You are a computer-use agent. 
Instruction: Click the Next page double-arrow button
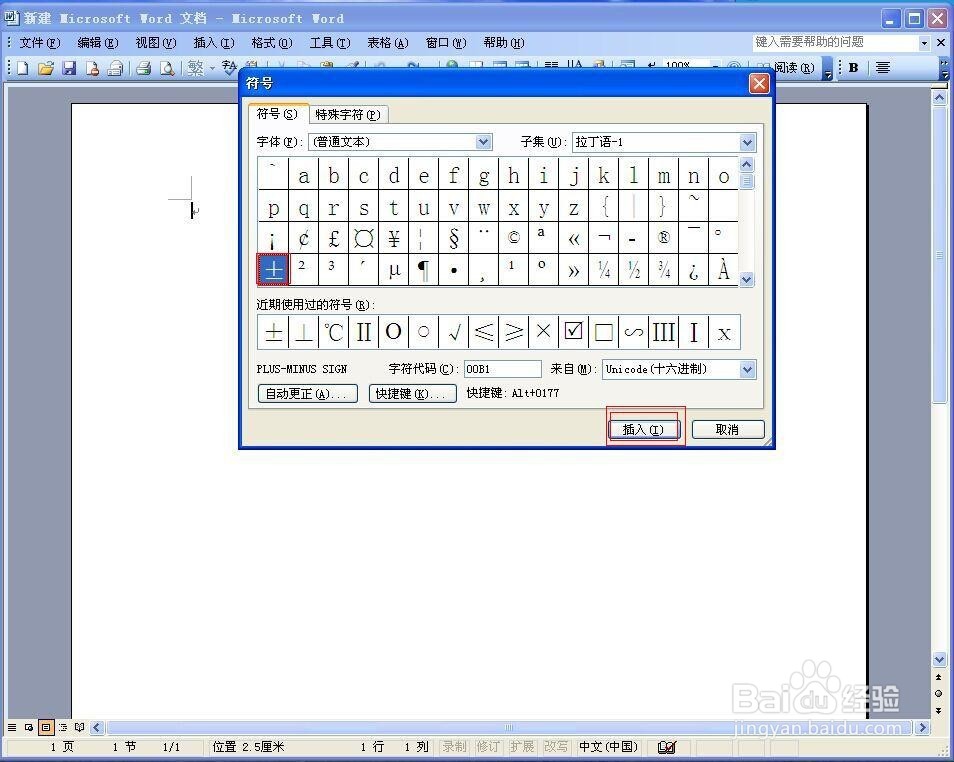[x=939, y=710]
